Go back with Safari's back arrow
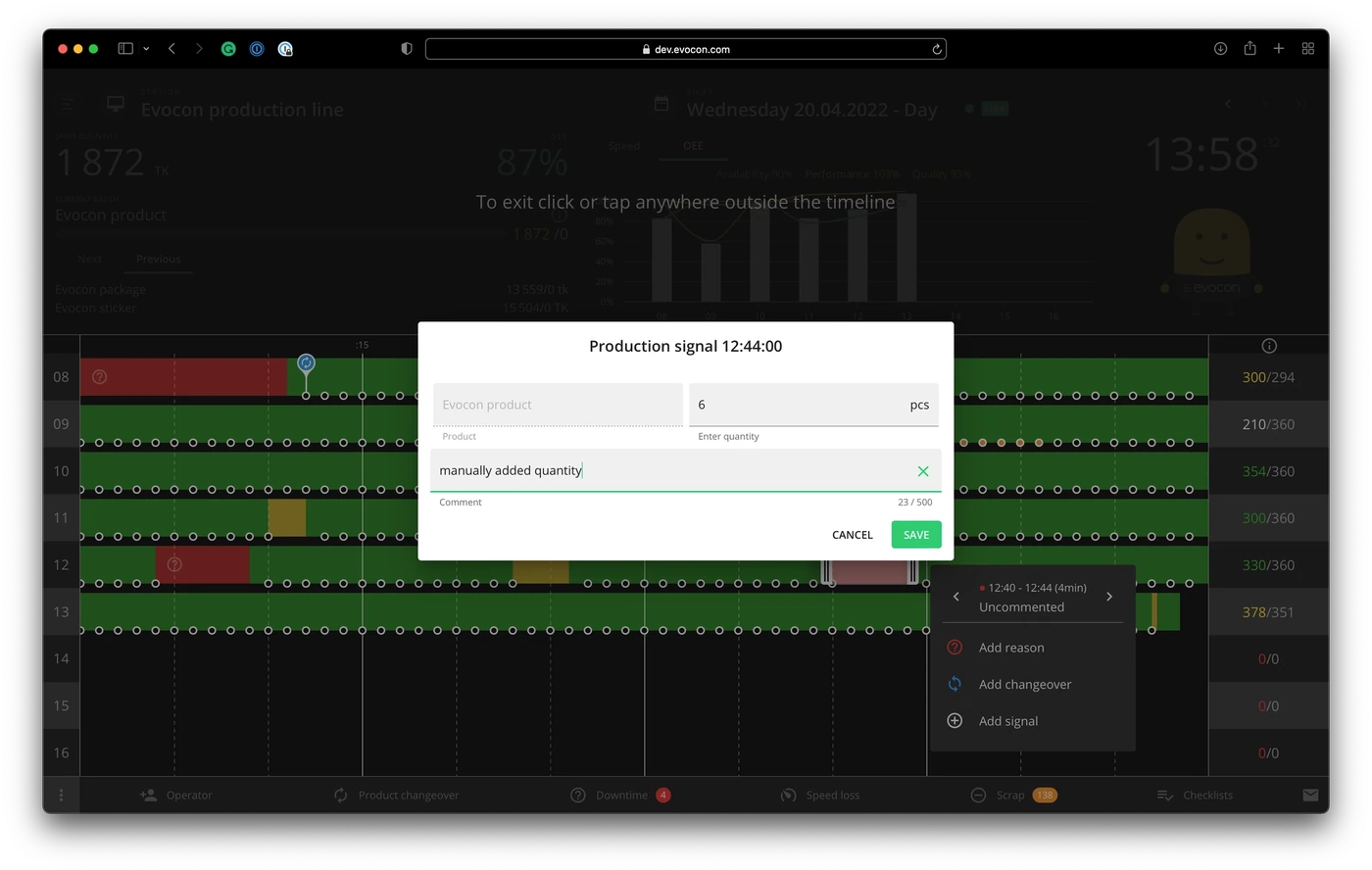Screen dimensions: 1372x870 171,49
